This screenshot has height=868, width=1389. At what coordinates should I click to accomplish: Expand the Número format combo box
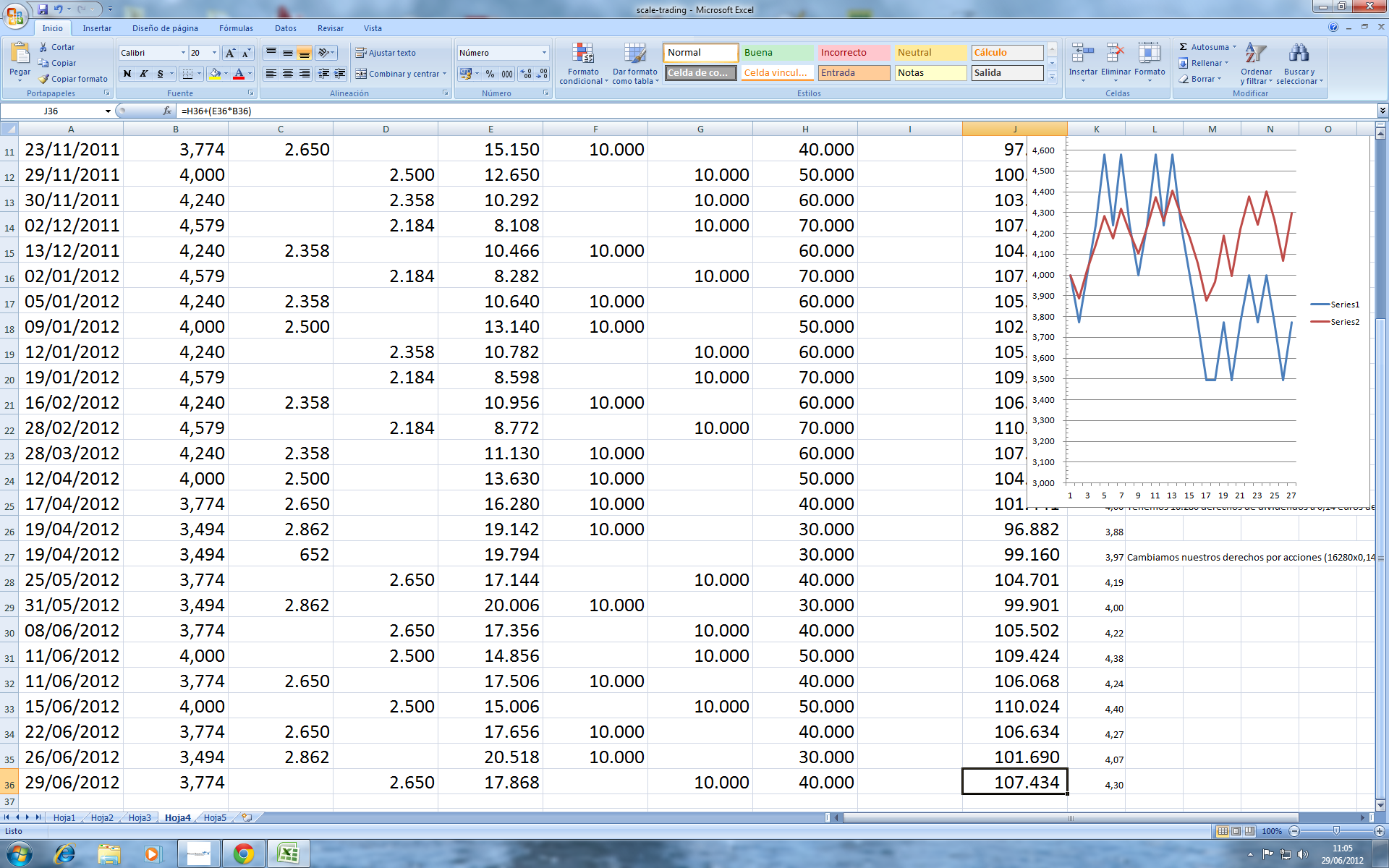pyautogui.click(x=544, y=53)
